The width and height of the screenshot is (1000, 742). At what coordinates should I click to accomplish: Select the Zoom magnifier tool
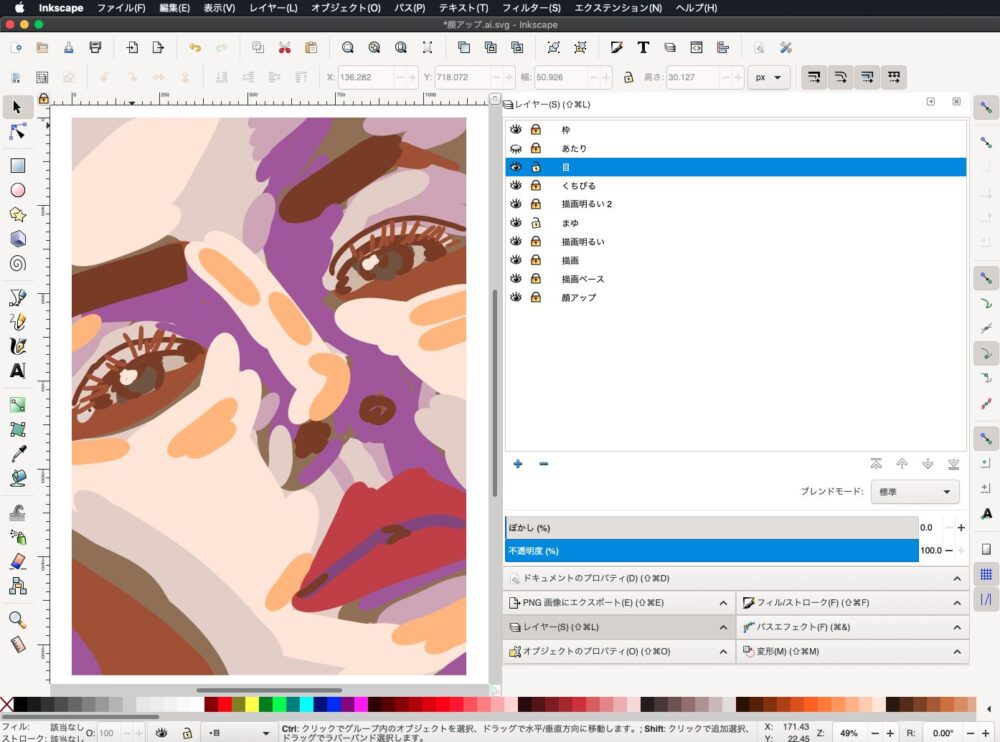click(17, 621)
